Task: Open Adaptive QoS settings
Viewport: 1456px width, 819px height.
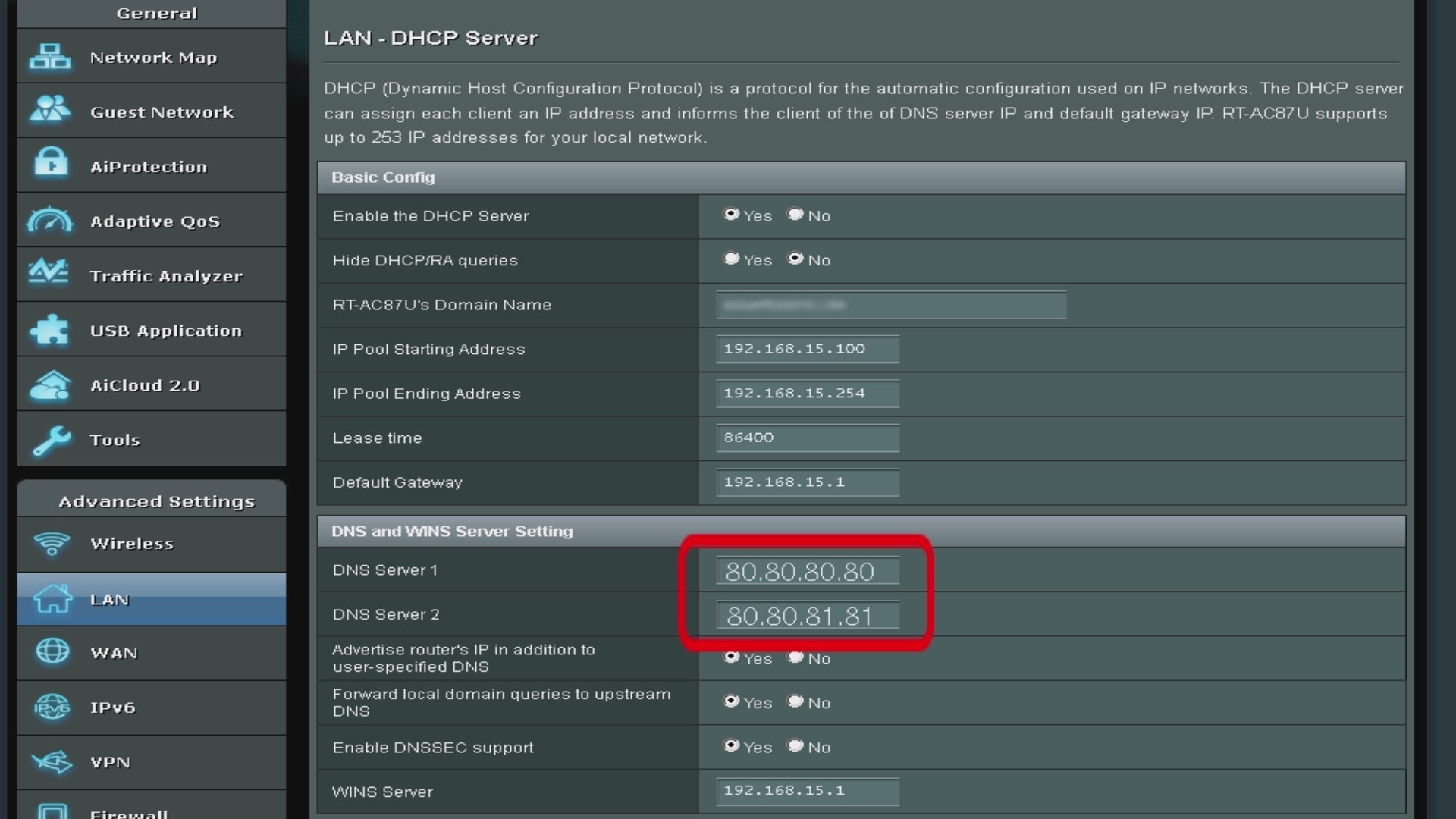Action: pos(152,220)
